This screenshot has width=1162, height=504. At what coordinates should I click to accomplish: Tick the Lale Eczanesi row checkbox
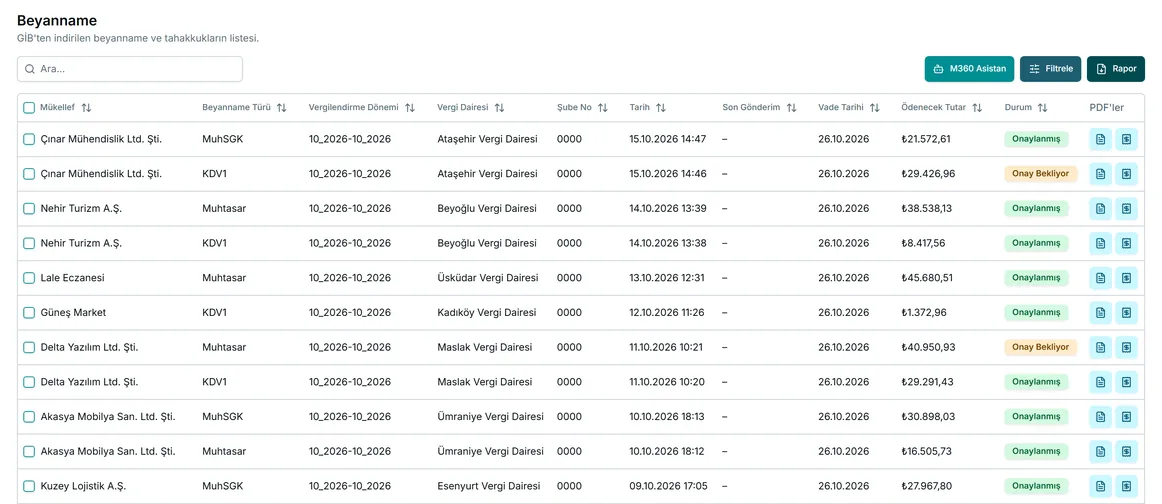click(29, 278)
